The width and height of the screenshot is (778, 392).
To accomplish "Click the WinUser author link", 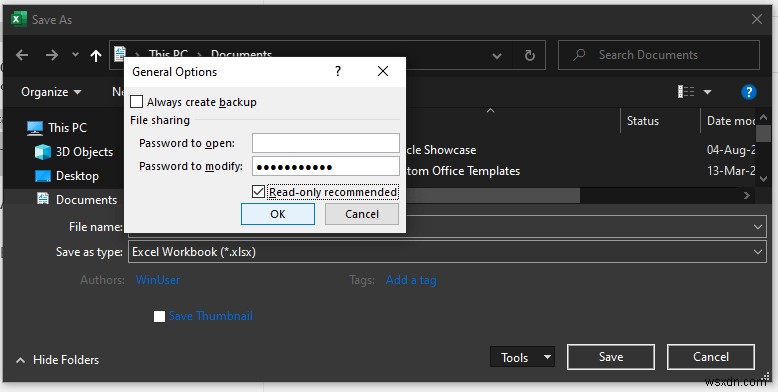I will (x=158, y=280).
